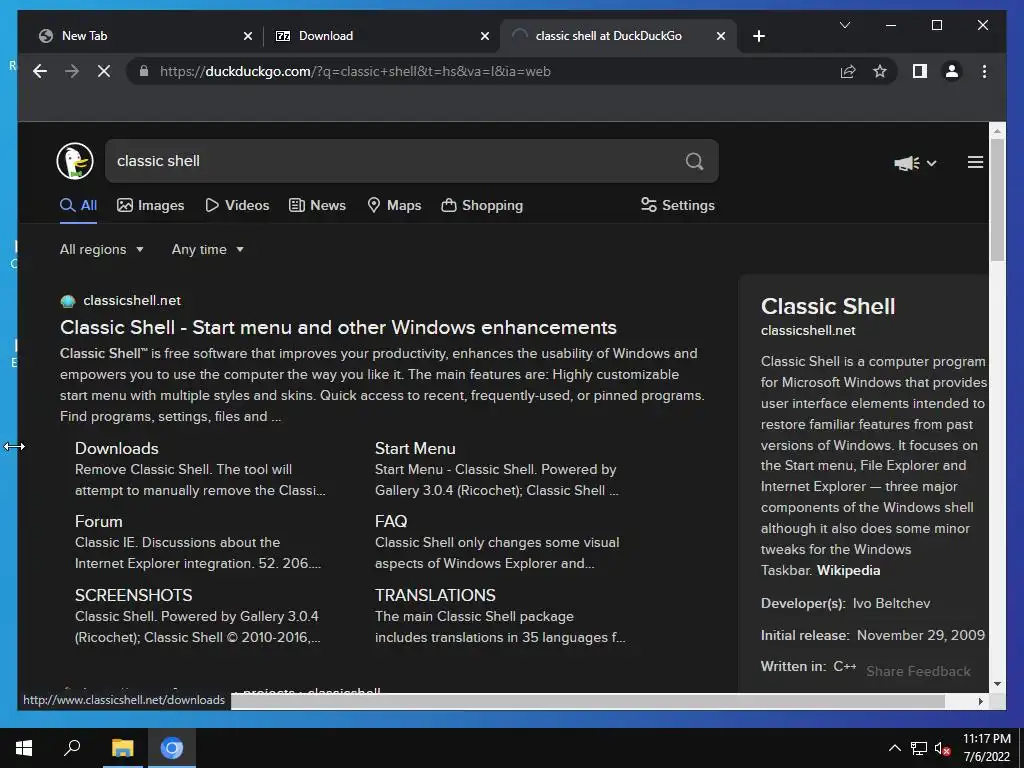This screenshot has width=1024, height=768.
Task: Click the browser address bar URL
Action: pyautogui.click(x=355, y=71)
